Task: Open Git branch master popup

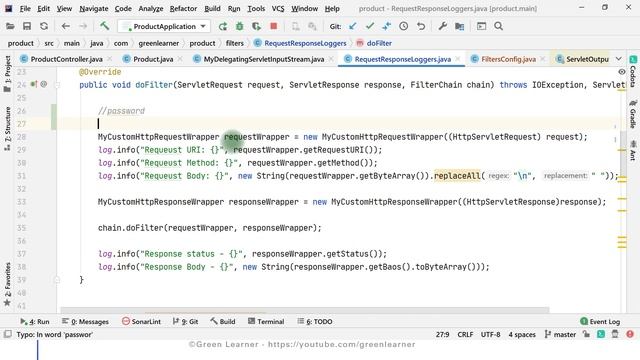Action: pyautogui.click(x=560, y=334)
